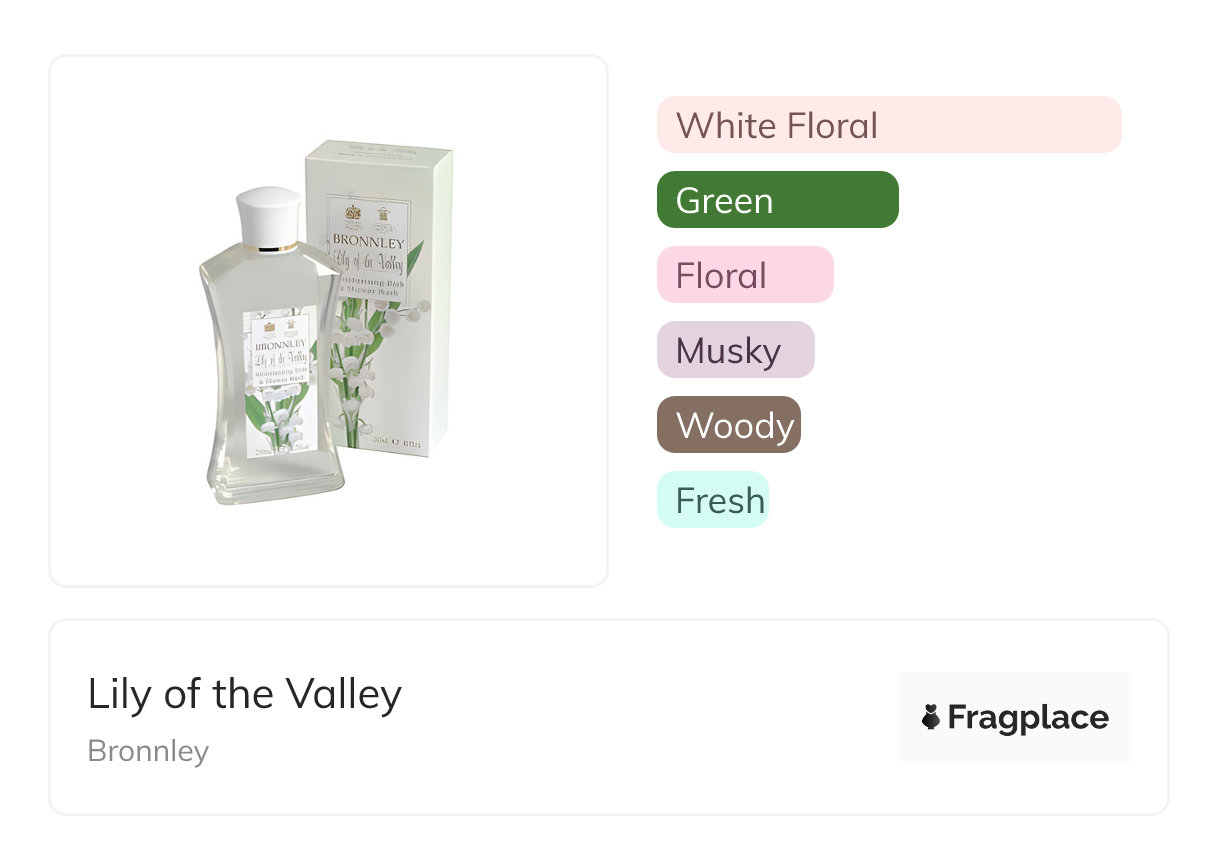1218x864 pixels.
Task: Choose the Musky accord tag
Action: click(735, 350)
